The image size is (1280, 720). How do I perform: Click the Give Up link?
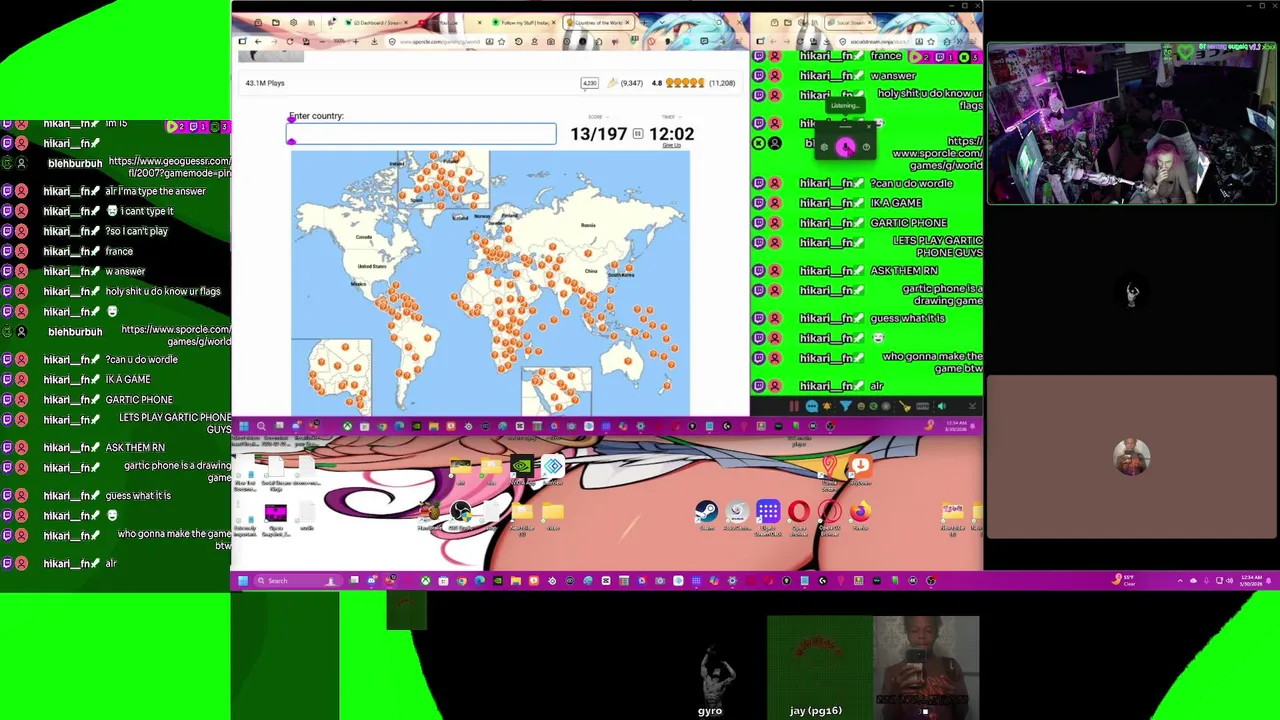671,146
